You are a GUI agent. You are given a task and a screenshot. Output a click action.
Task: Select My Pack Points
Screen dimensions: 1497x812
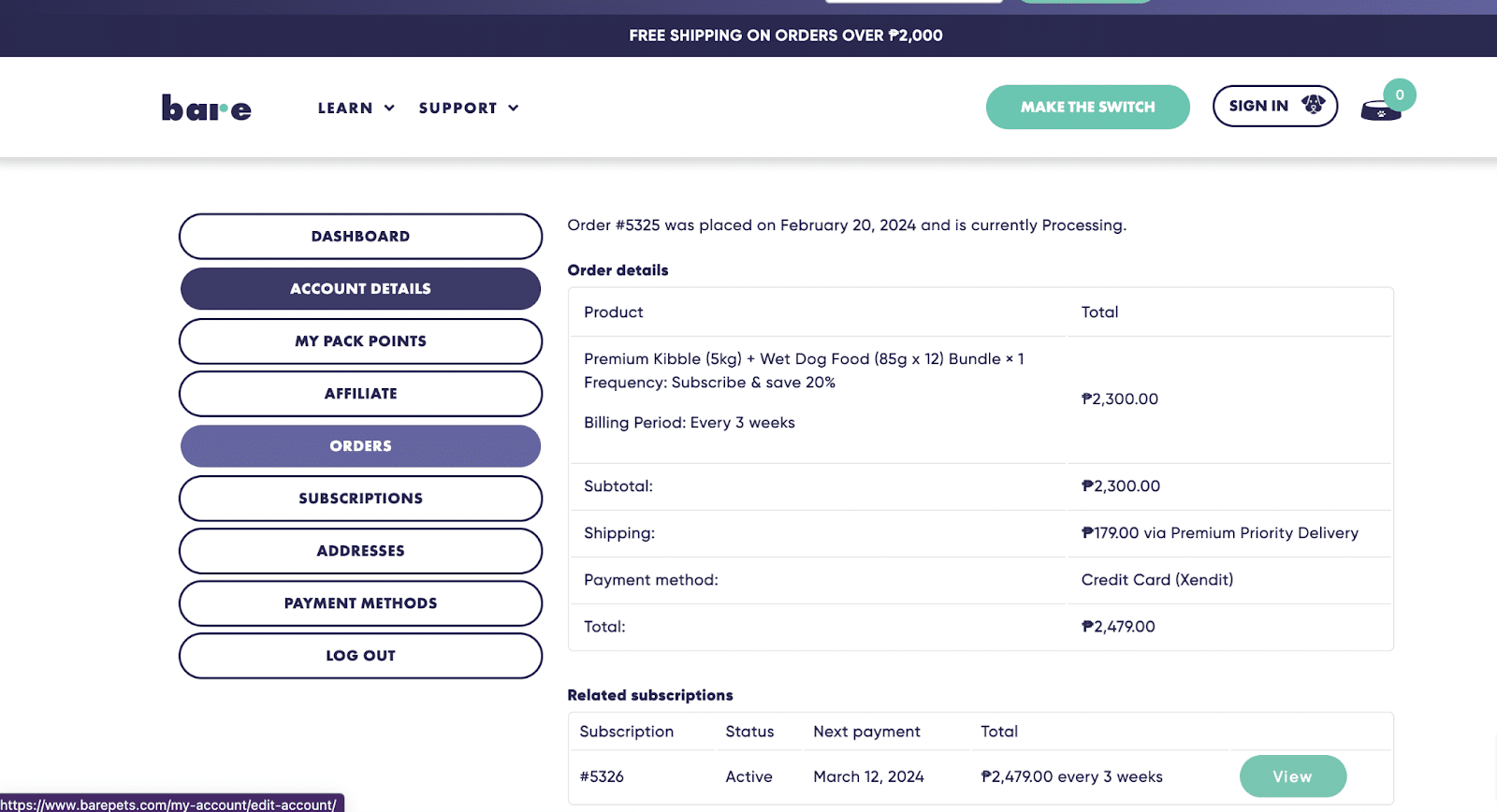pyautogui.click(x=360, y=341)
